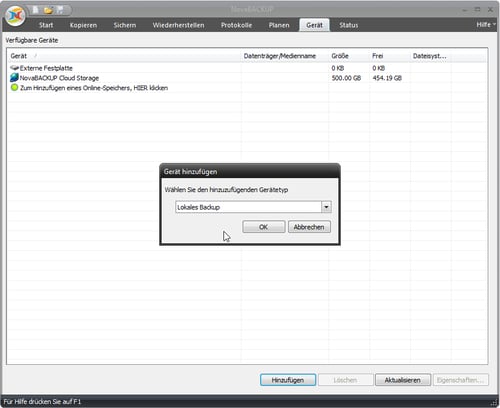Click the Eigenschaften button

pyautogui.click(x=461, y=380)
